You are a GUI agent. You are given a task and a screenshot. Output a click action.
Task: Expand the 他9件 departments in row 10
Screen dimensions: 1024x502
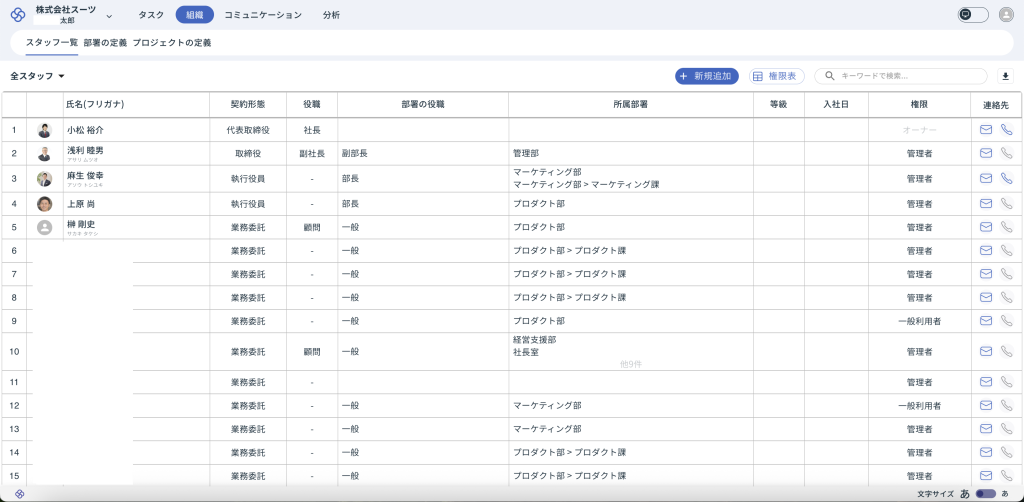(x=630, y=364)
